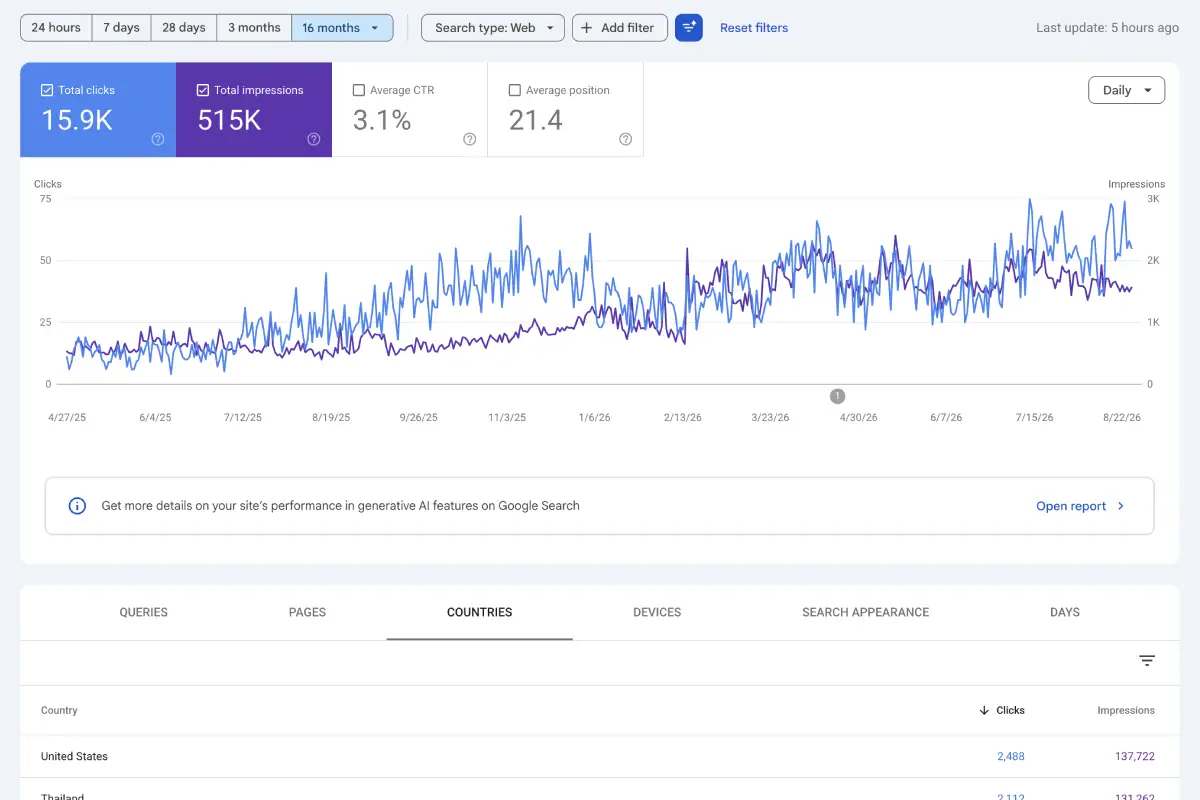
Task: Open the 16 months date range dropdown
Action: [x=342, y=28]
